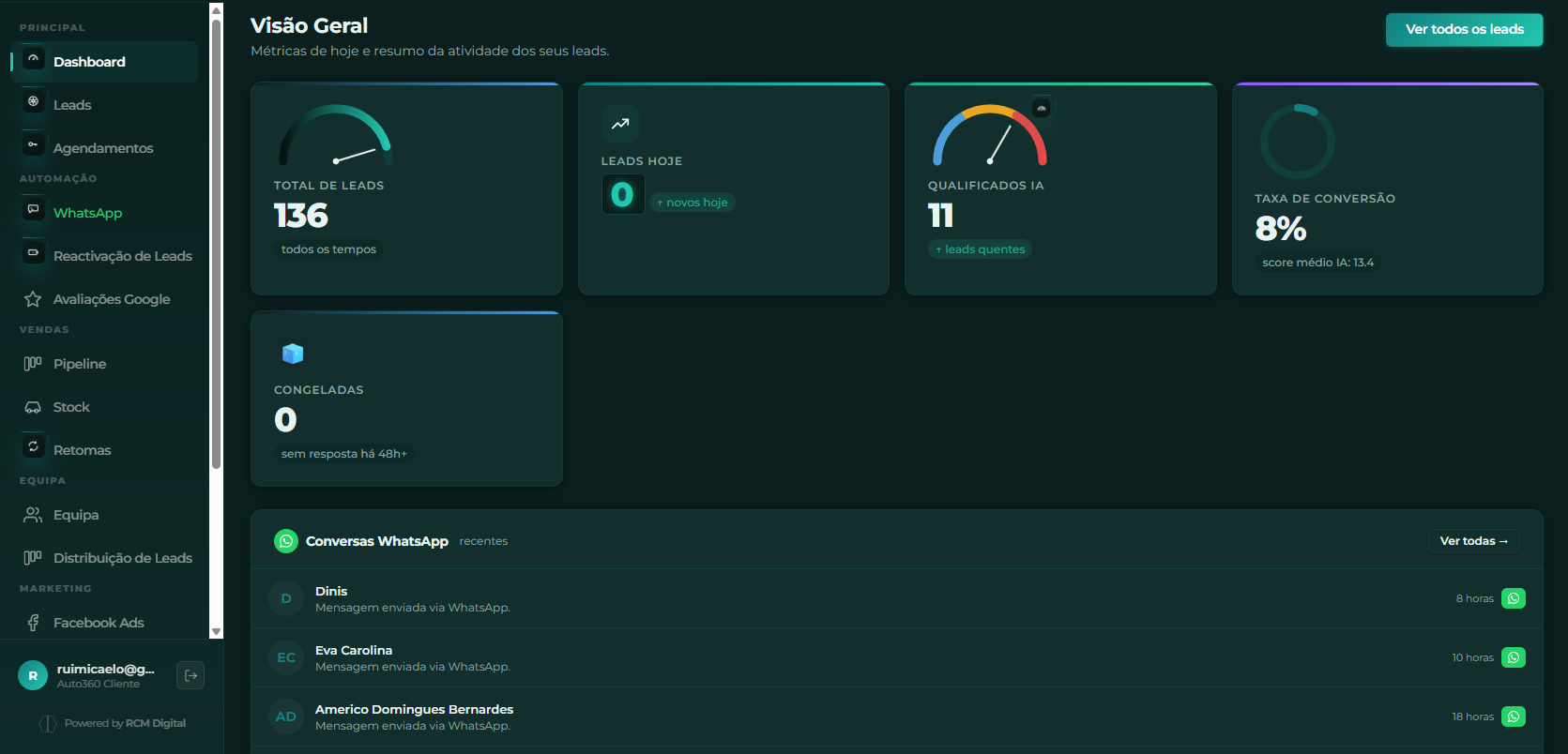
Task: Click WhatsApp icon in Eva Carolina row
Action: click(x=1514, y=657)
